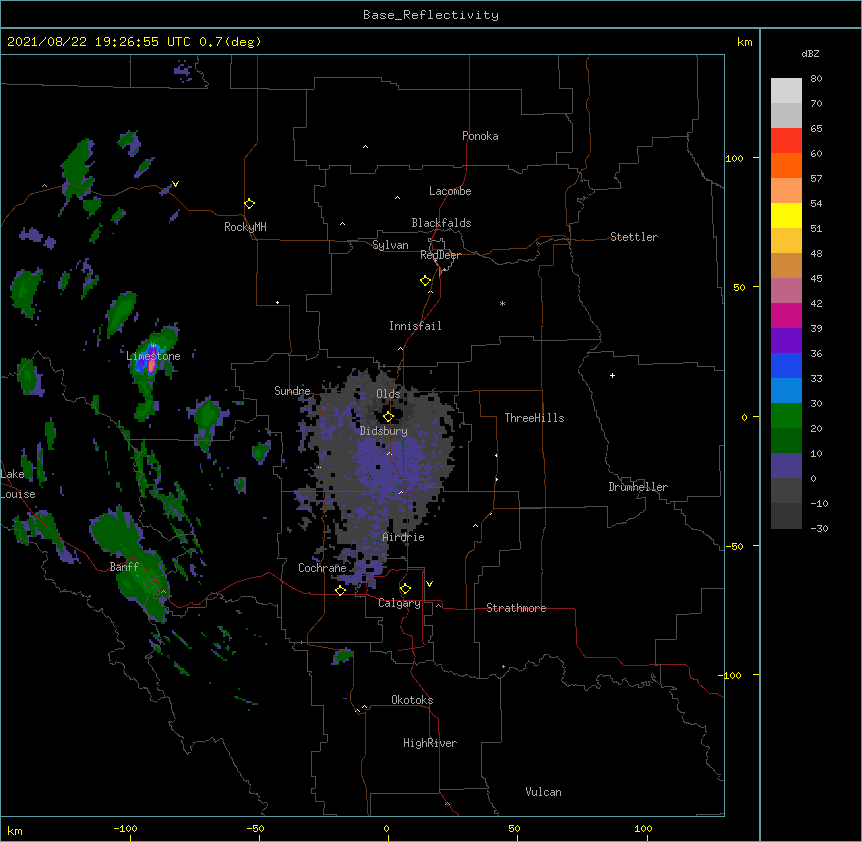The image size is (862, 842).
Task: Click the Limestone label over the storm cell
Action: pyautogui.click(x=153, y=356)
